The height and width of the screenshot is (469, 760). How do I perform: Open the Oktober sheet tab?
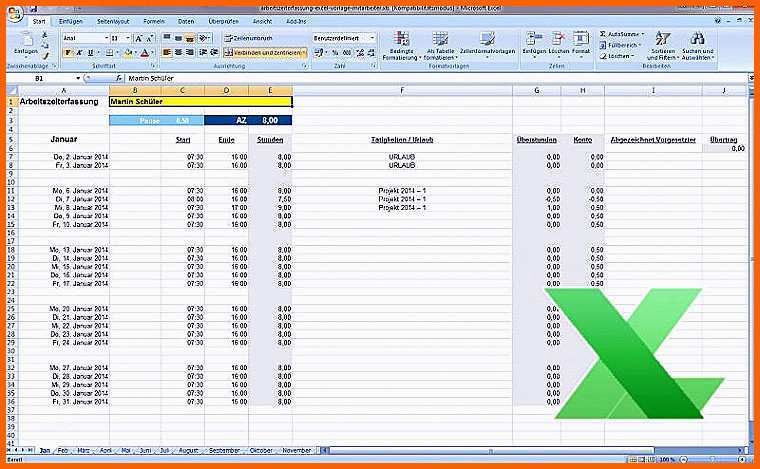(261, 451)
